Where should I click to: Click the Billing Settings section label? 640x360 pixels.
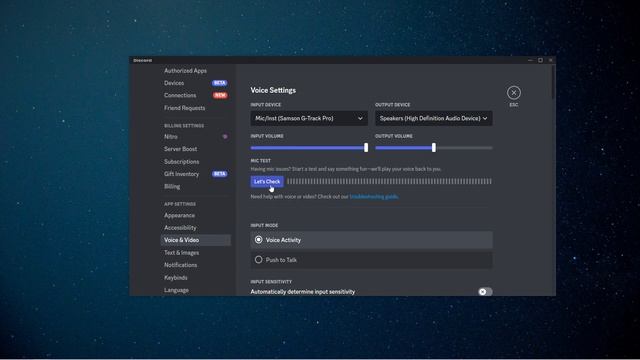tap(184, 126)
